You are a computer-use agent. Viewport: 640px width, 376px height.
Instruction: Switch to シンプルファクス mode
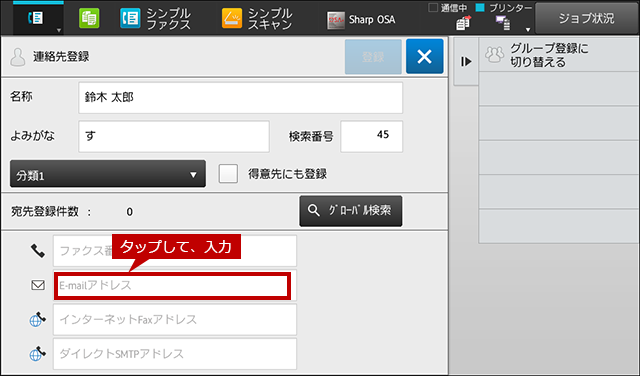[x=155, y=19]
